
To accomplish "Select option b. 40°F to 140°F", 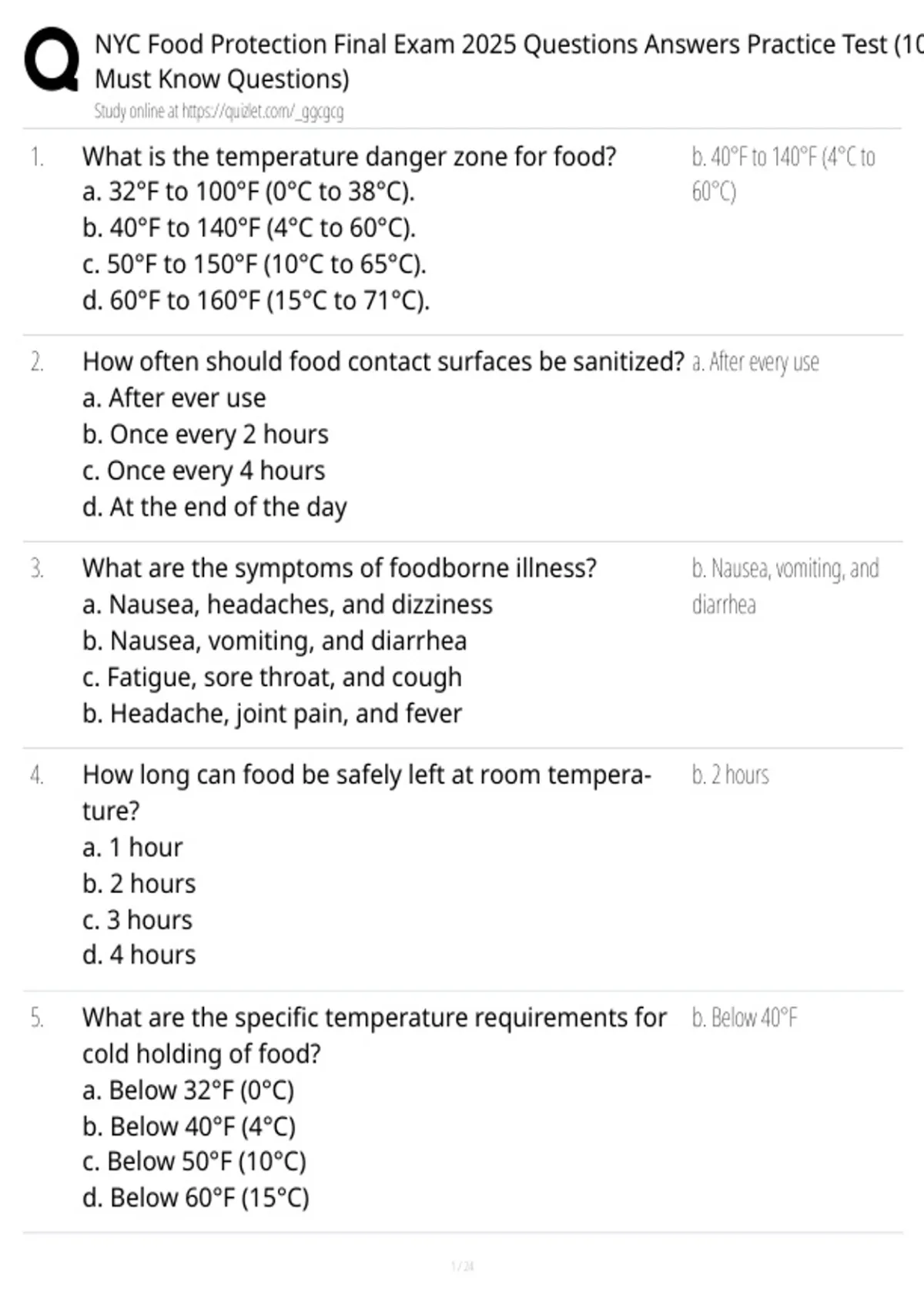I will pyautogui.click(x=249, y=228).
